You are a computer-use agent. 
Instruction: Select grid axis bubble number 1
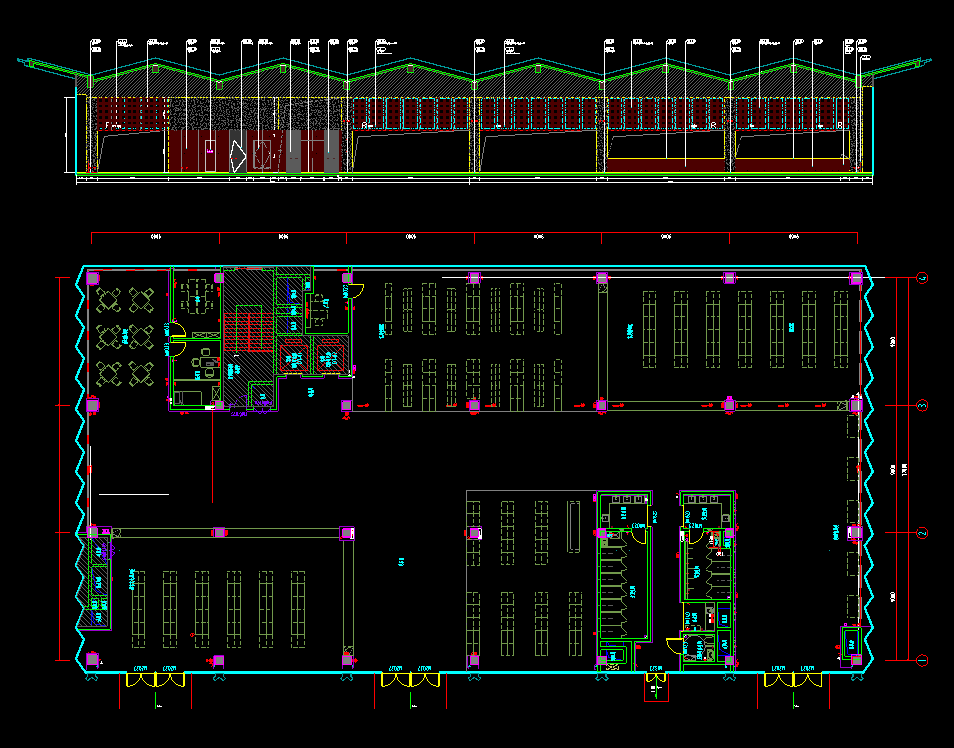[x=923, y=659]
